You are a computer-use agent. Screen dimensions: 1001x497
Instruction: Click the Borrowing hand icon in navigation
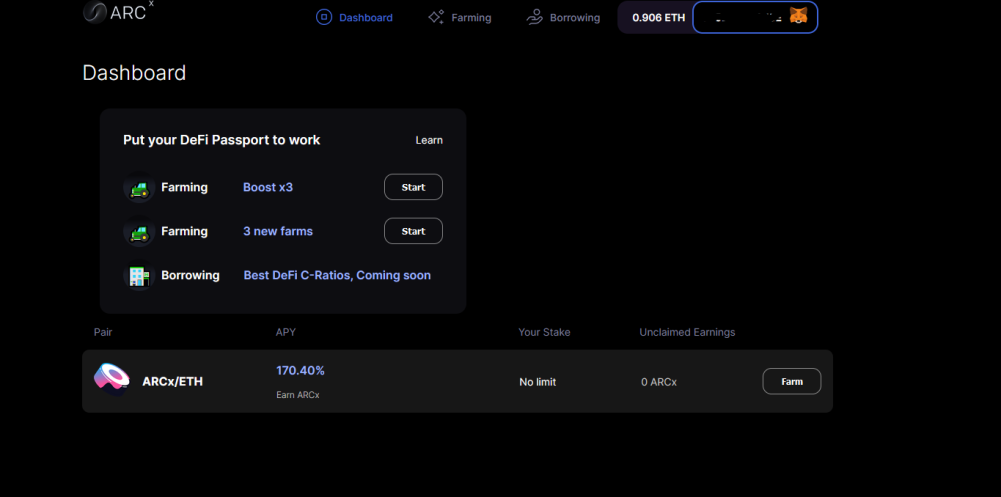pos(534,17)
